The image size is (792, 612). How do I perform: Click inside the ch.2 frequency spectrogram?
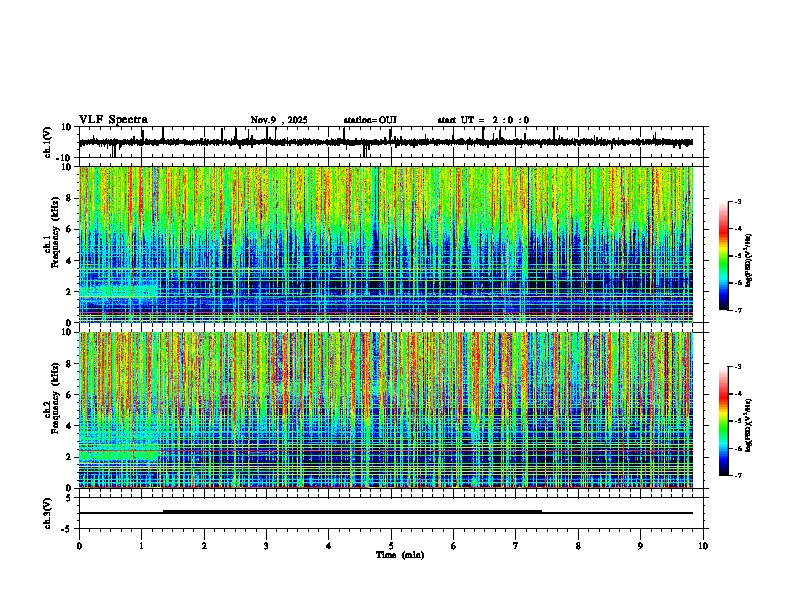pos(386,410)
